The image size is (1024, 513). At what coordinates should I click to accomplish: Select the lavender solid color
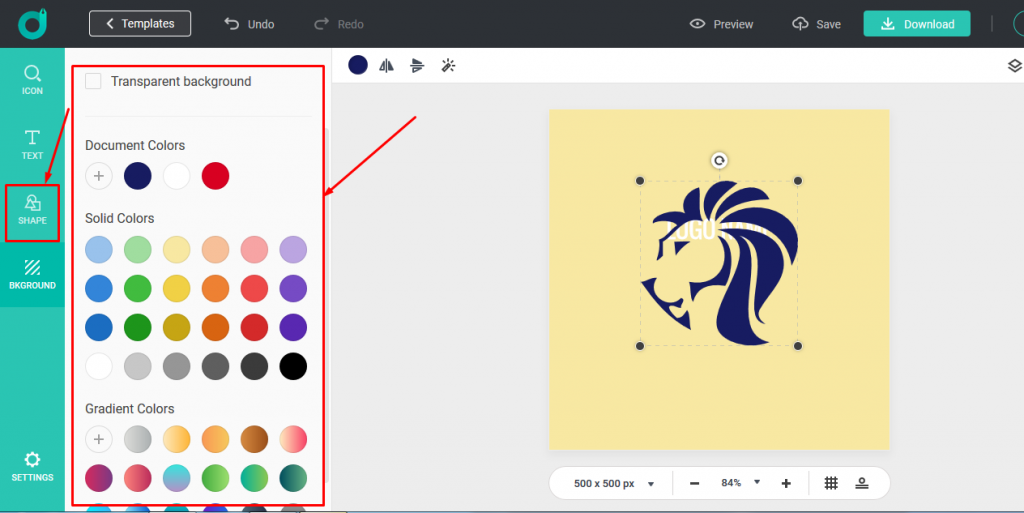293,250
